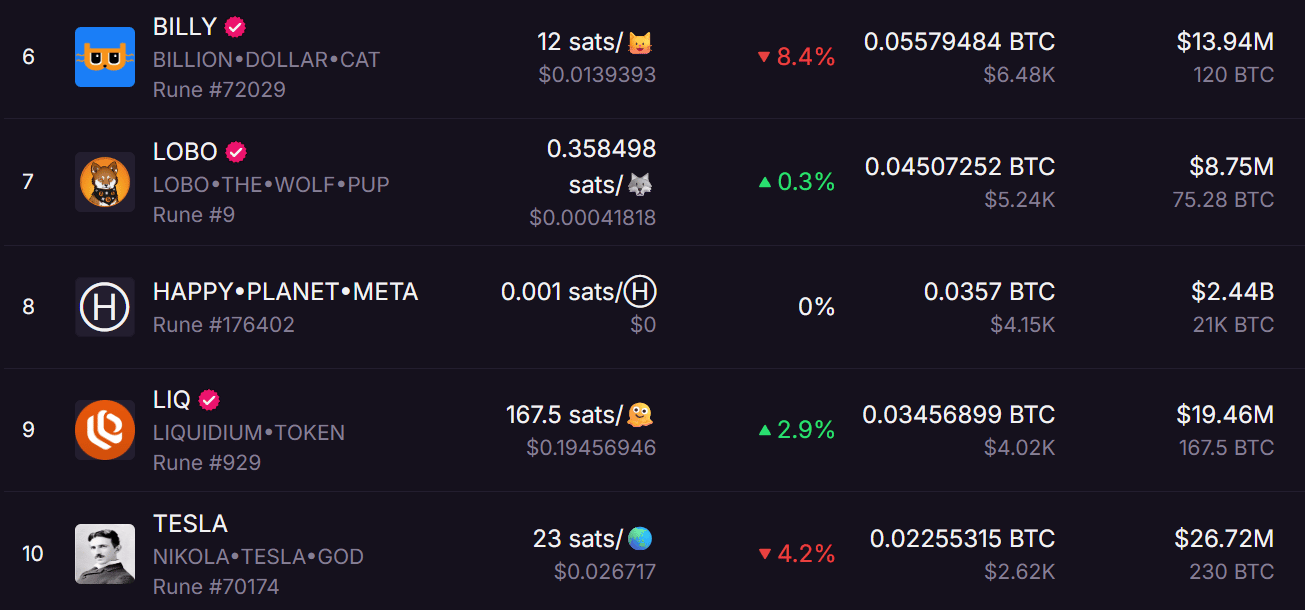The height and width of the screenshot is (610, 1305).
Task: Click the Rune #176402 label
Action: point(224,325)
